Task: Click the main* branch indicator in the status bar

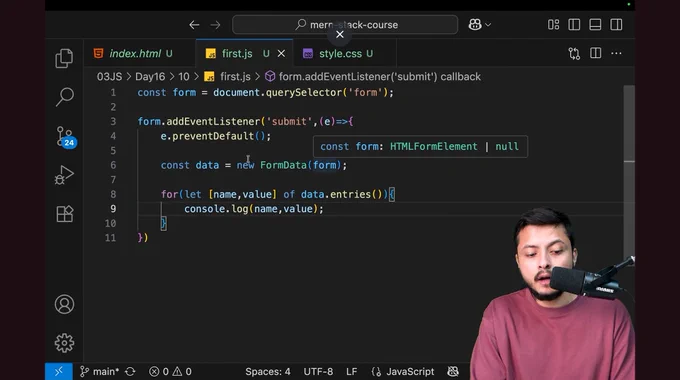Action: click(x=100, y=372)
